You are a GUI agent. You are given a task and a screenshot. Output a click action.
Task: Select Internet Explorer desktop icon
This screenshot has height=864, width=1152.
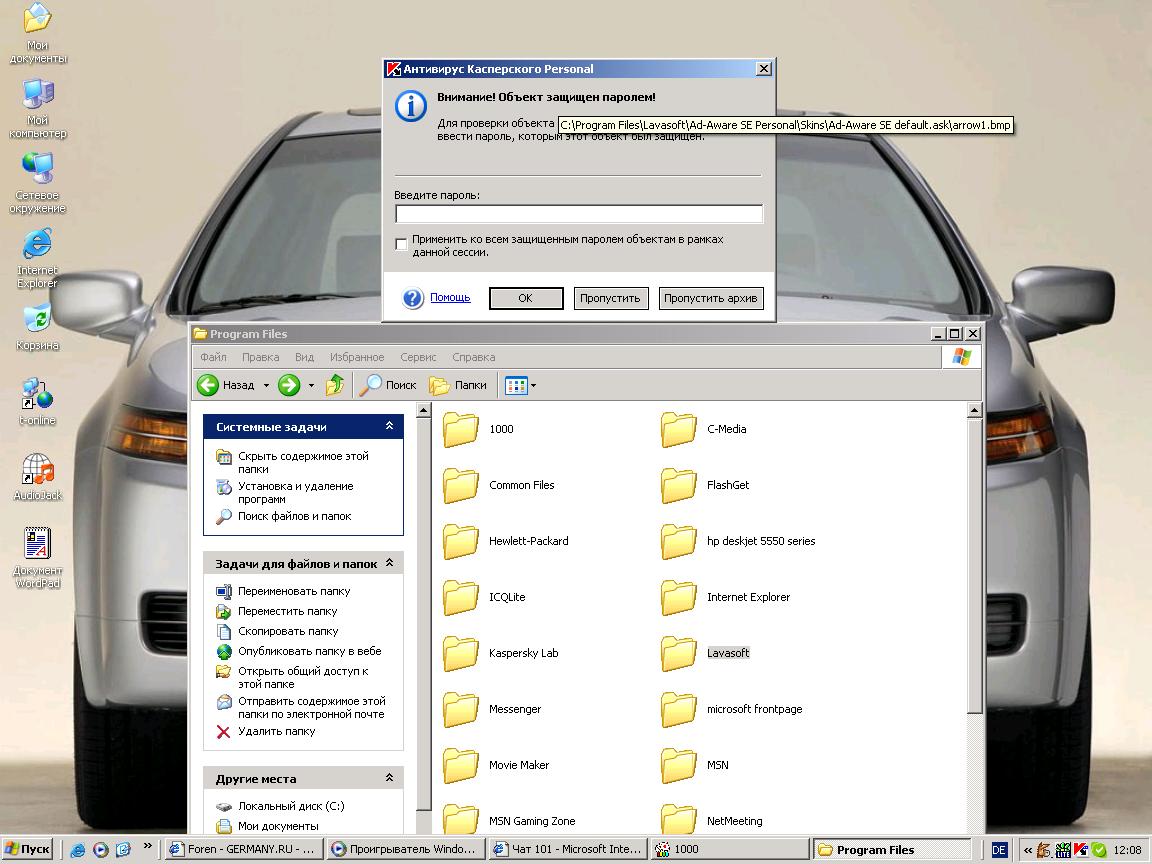(x=37, y=258)
